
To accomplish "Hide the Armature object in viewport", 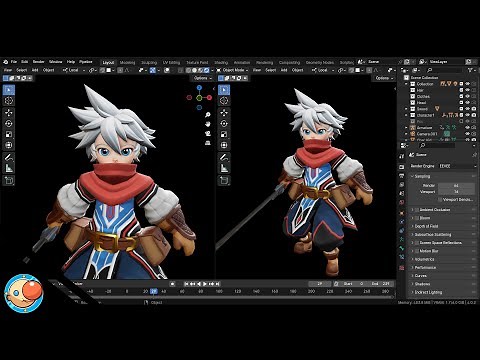I will [x=468, y=128].
